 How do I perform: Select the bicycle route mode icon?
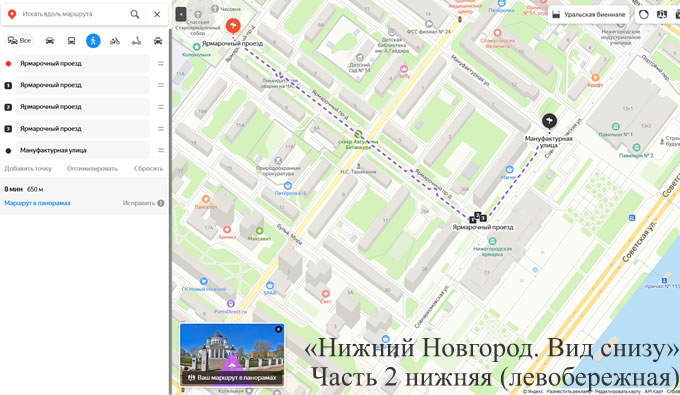(x=114, y=41)
